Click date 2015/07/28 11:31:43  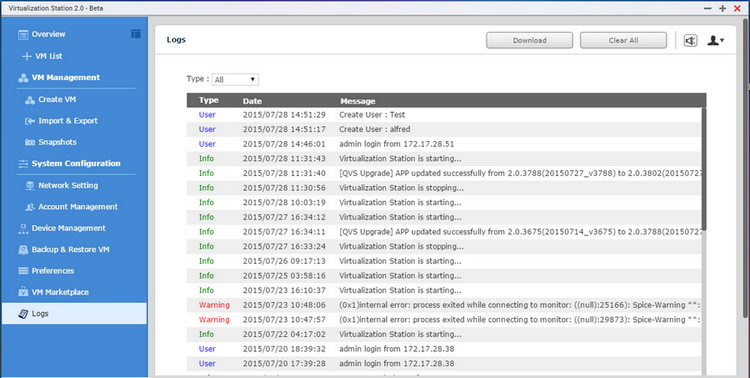[x=284, y=158]
